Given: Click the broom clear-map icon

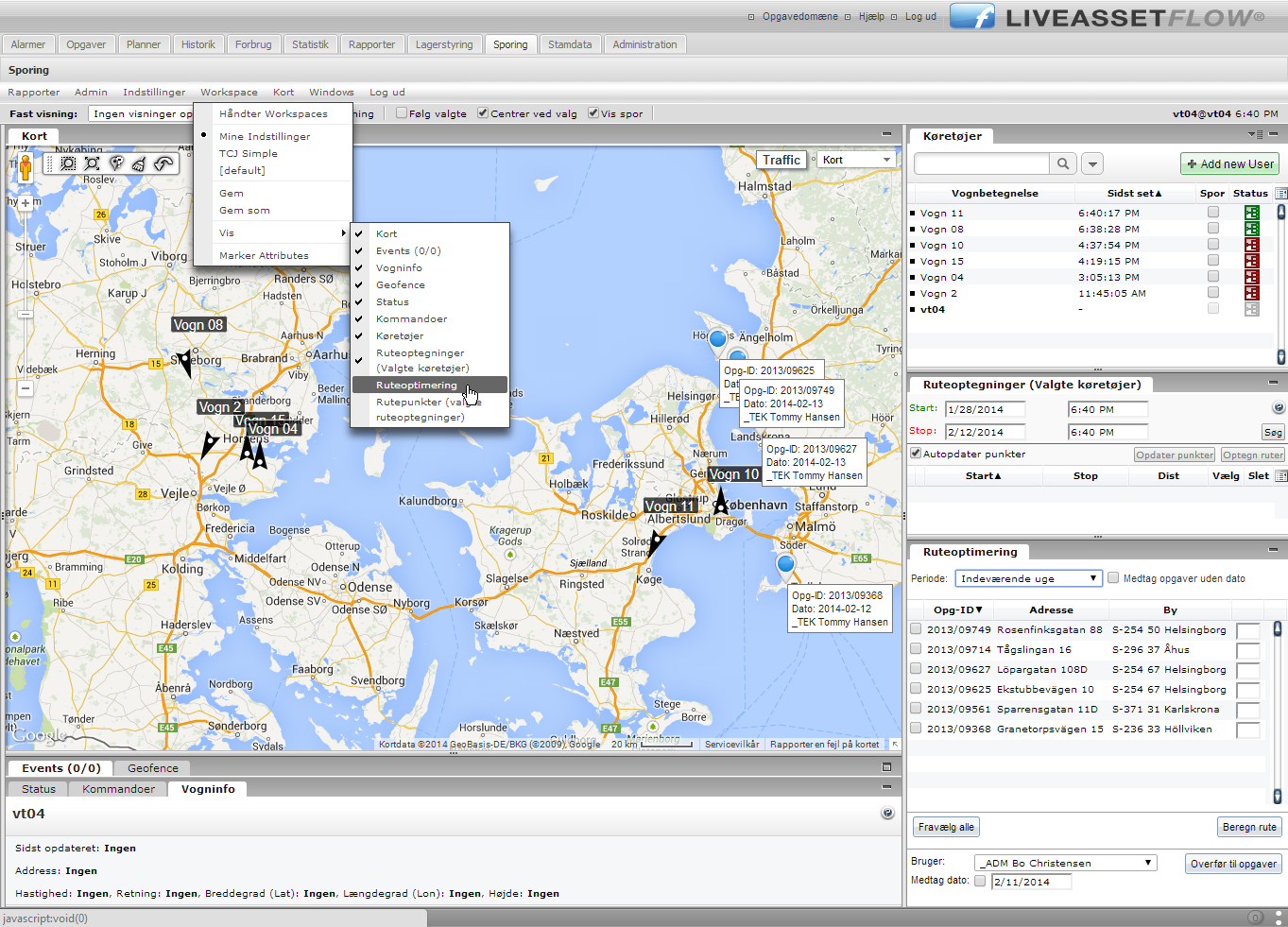Looking at the screenshot, I should point(139,163).
